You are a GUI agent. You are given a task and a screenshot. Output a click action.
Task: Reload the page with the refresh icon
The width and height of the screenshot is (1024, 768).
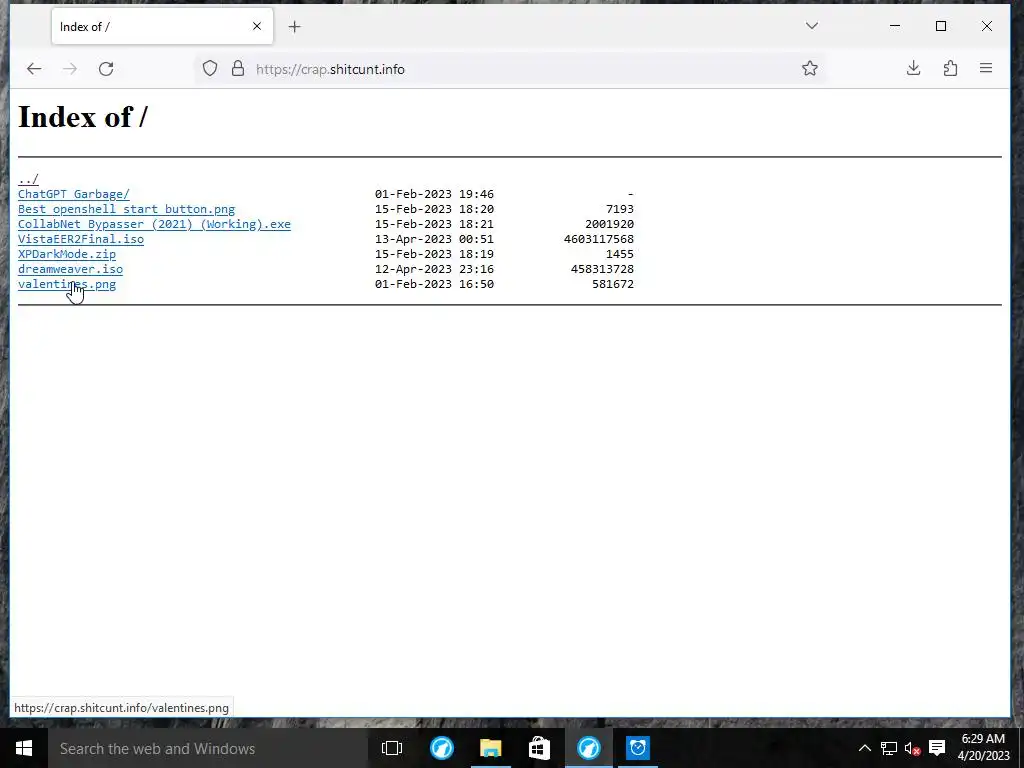click(x=106, y=69)
